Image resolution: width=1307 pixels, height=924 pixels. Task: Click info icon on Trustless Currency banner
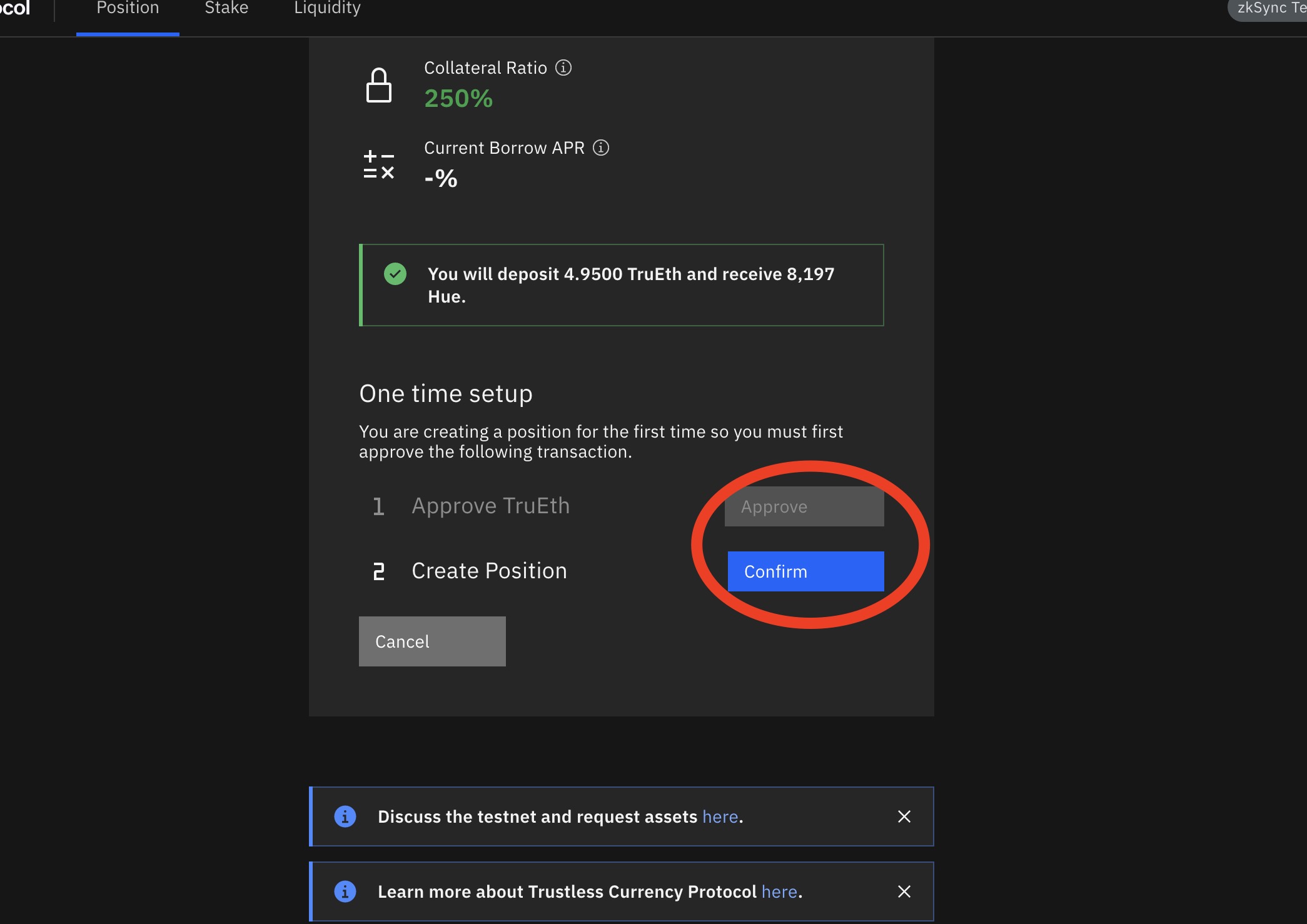click(345, 891)
